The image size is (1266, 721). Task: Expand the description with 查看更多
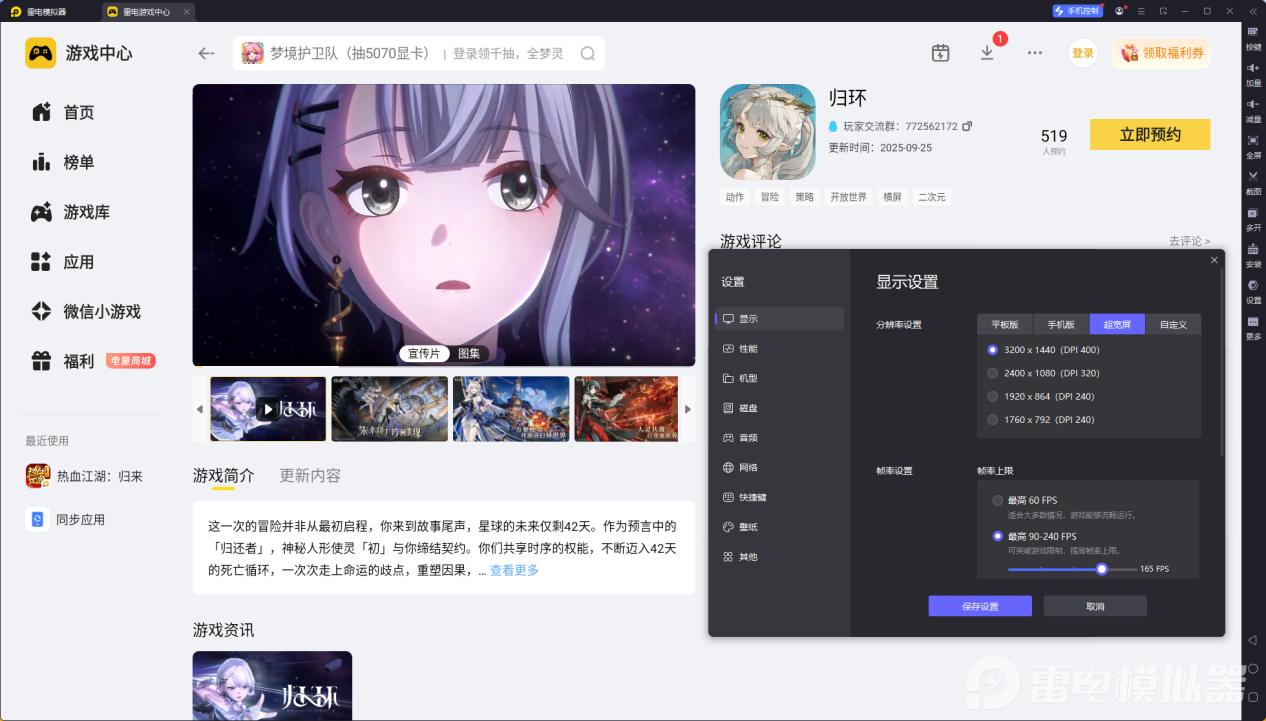(514, 570)
